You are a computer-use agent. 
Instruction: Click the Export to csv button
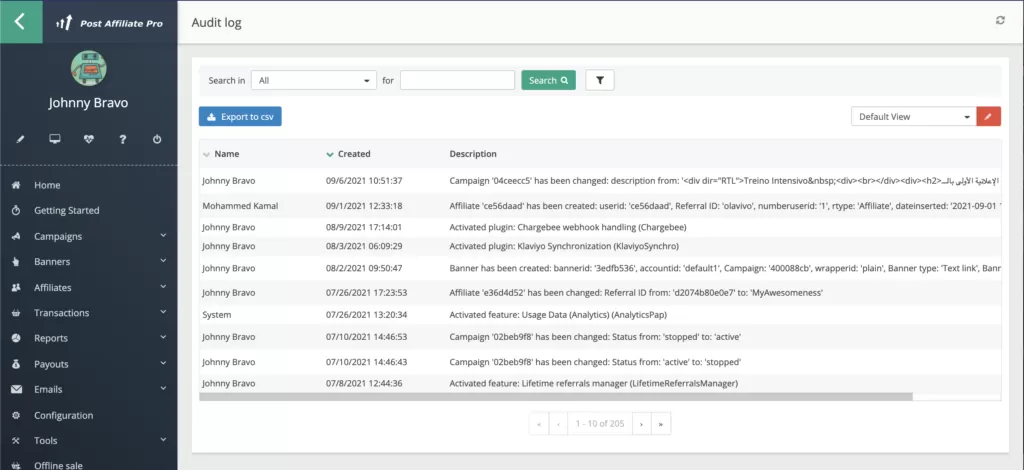tap(240, 117)
